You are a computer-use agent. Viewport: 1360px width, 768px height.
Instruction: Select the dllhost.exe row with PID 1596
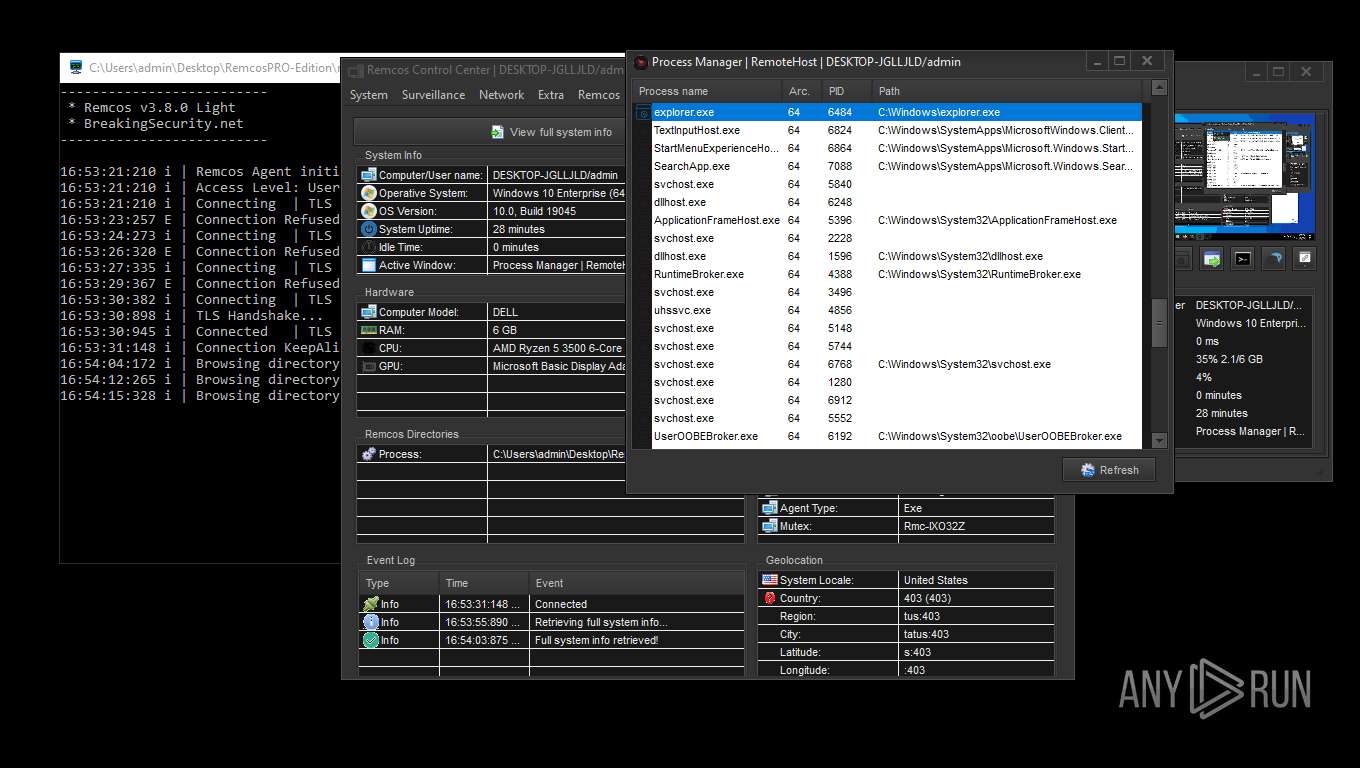point(887,256)
